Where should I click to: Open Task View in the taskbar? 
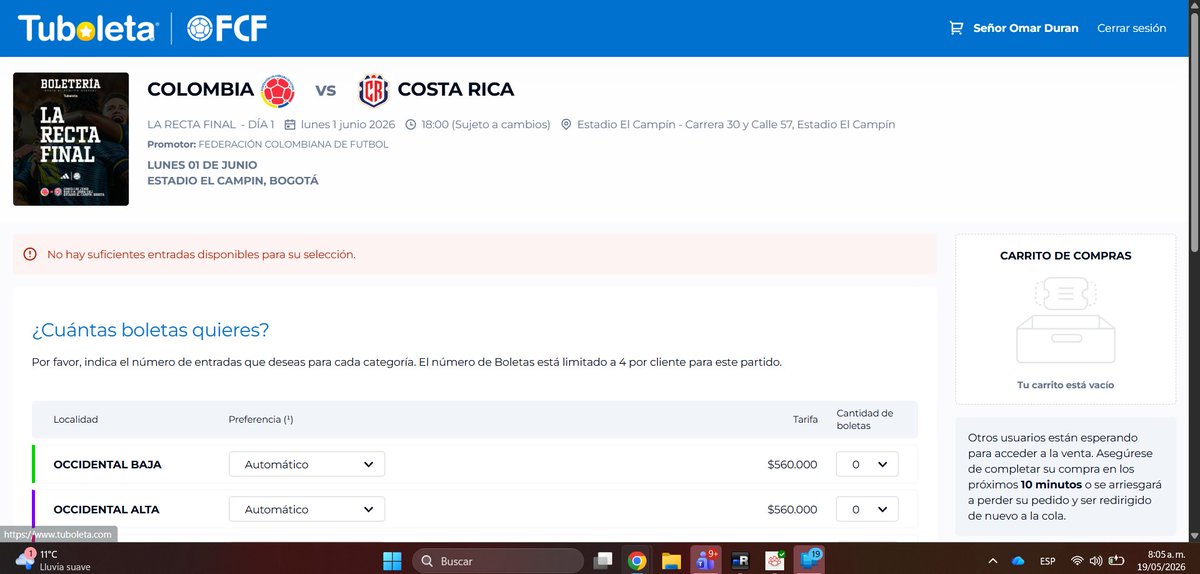click(603, 560)
